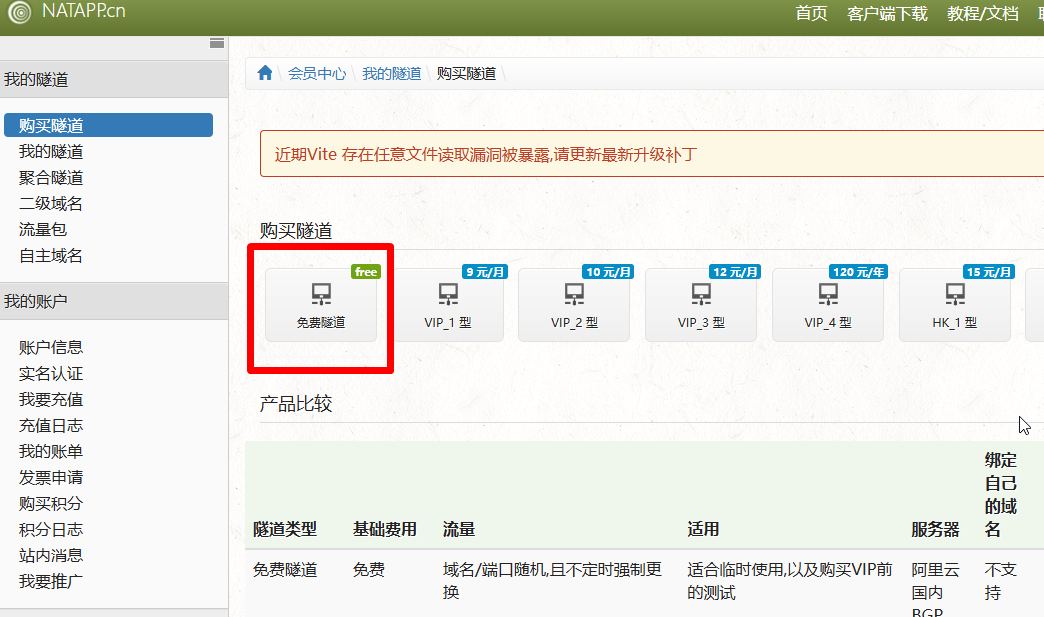The image size is (1044, 617).
Task: Open 自主域名 in the sidebar
Action: point(51,256)
